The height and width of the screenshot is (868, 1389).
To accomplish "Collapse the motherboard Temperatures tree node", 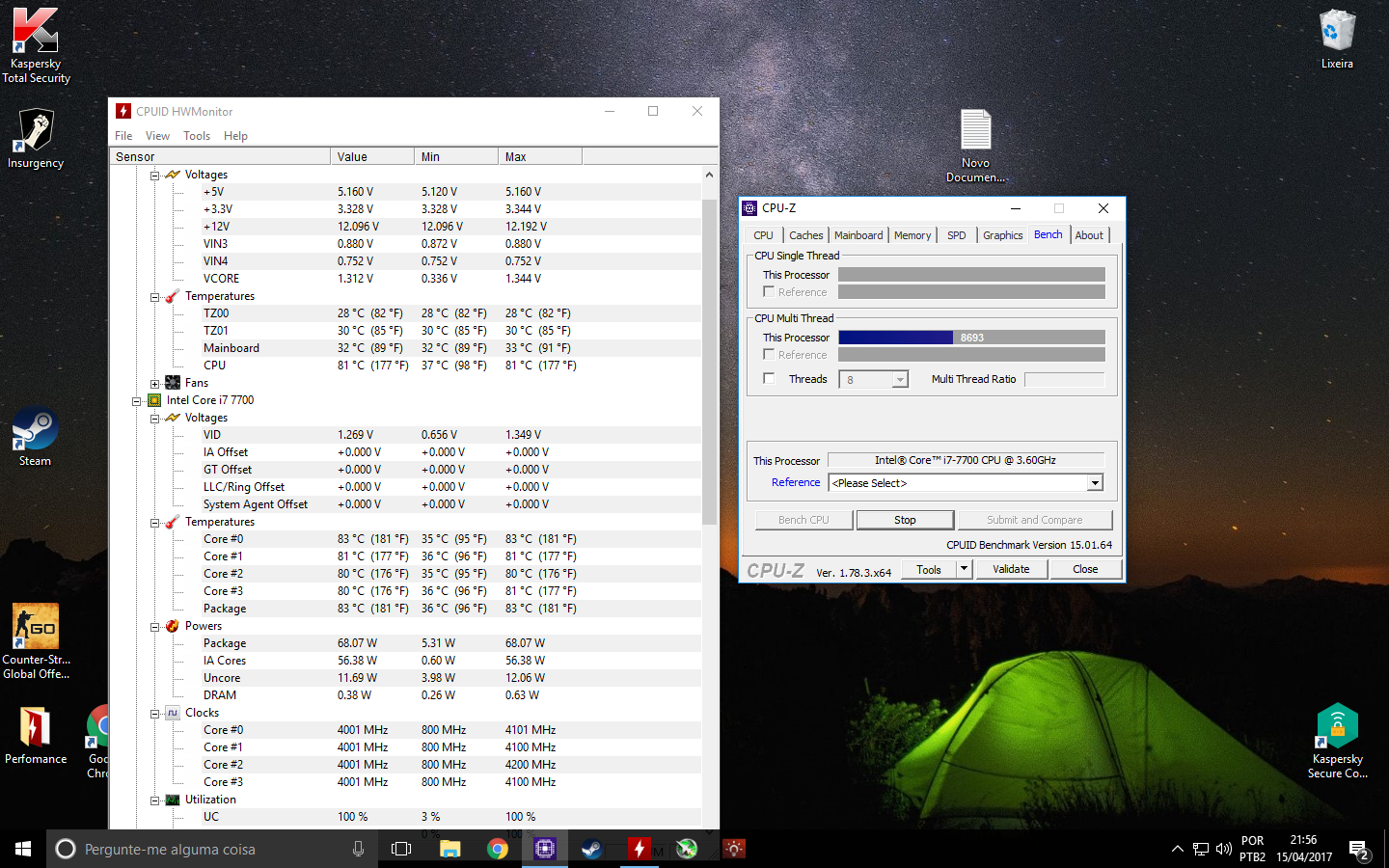I will pos(154,297).
